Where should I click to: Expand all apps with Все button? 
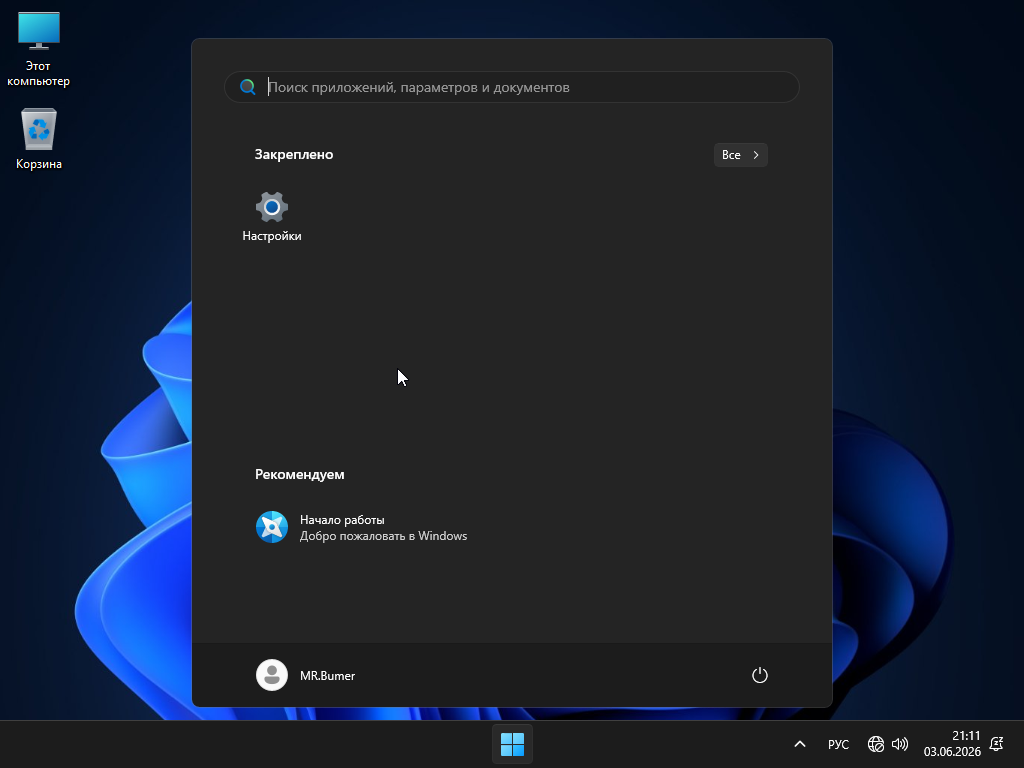(x=741, y=155)
